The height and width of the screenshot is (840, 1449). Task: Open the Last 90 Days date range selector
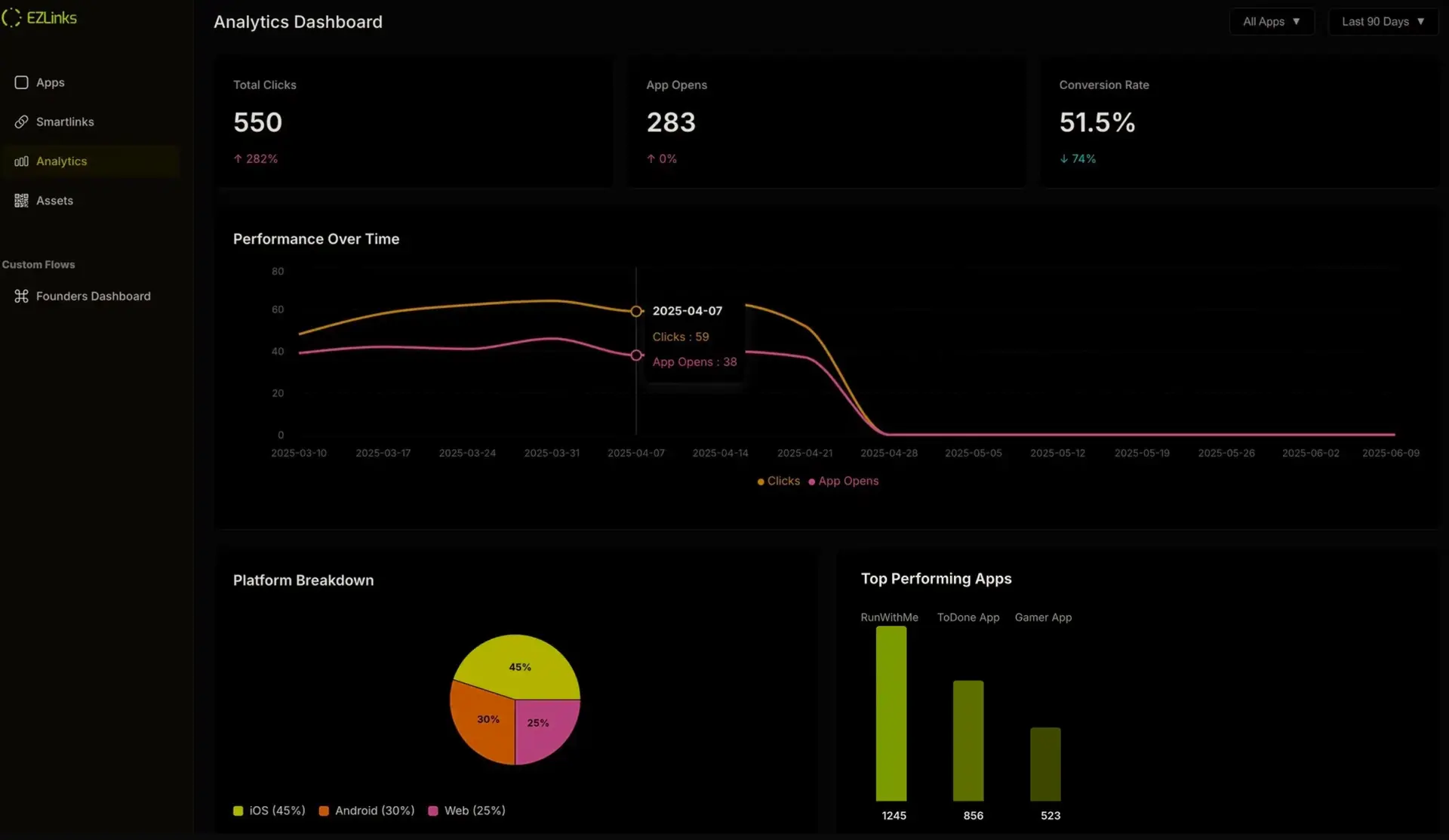click(x=1383, y=21)
